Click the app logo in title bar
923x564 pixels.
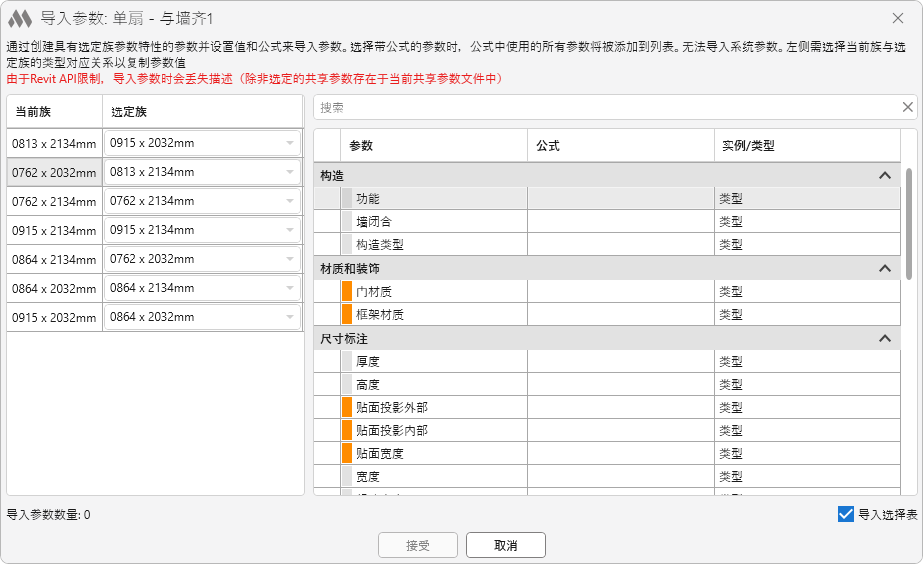coord(20,18)
